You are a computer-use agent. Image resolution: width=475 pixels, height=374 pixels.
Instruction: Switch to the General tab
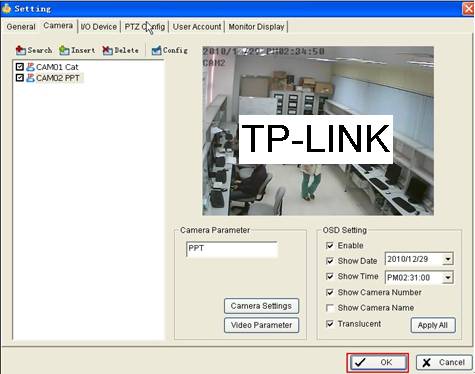coord(21,27)
